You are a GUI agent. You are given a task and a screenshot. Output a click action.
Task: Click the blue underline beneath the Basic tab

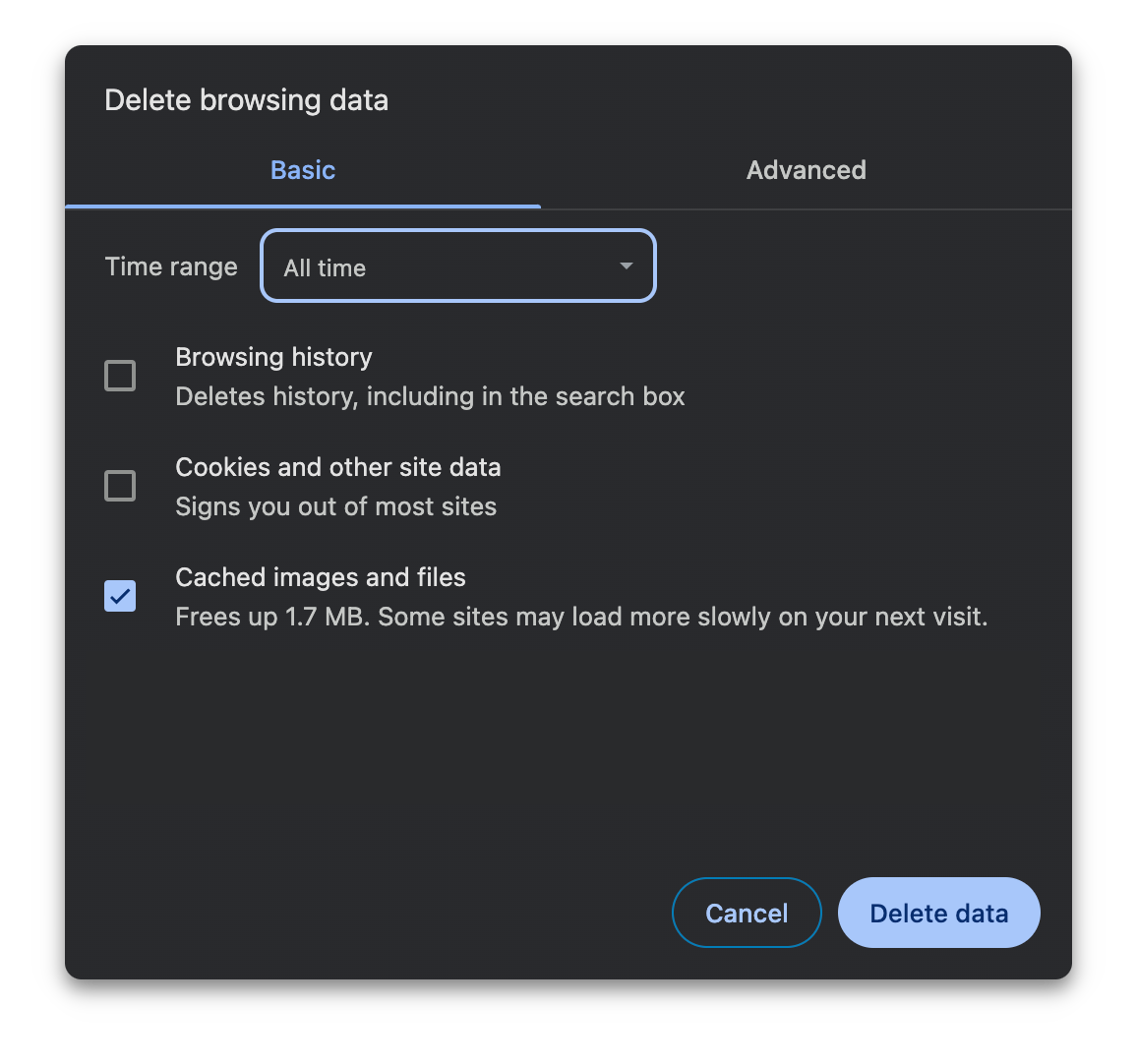tap(303, 207)
